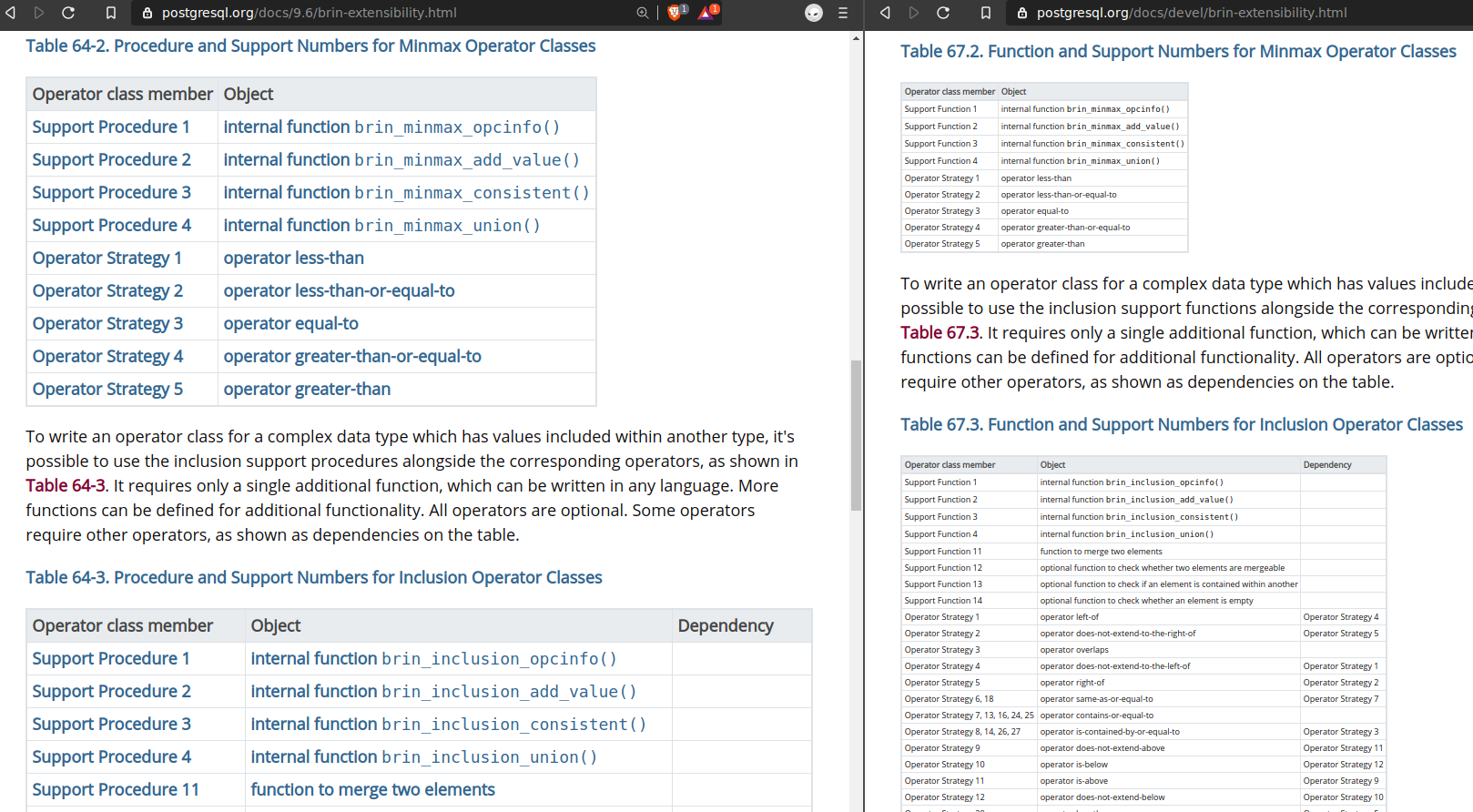
Task: Click the left page vertical scrollbar thumb
Action: (856, 435)
